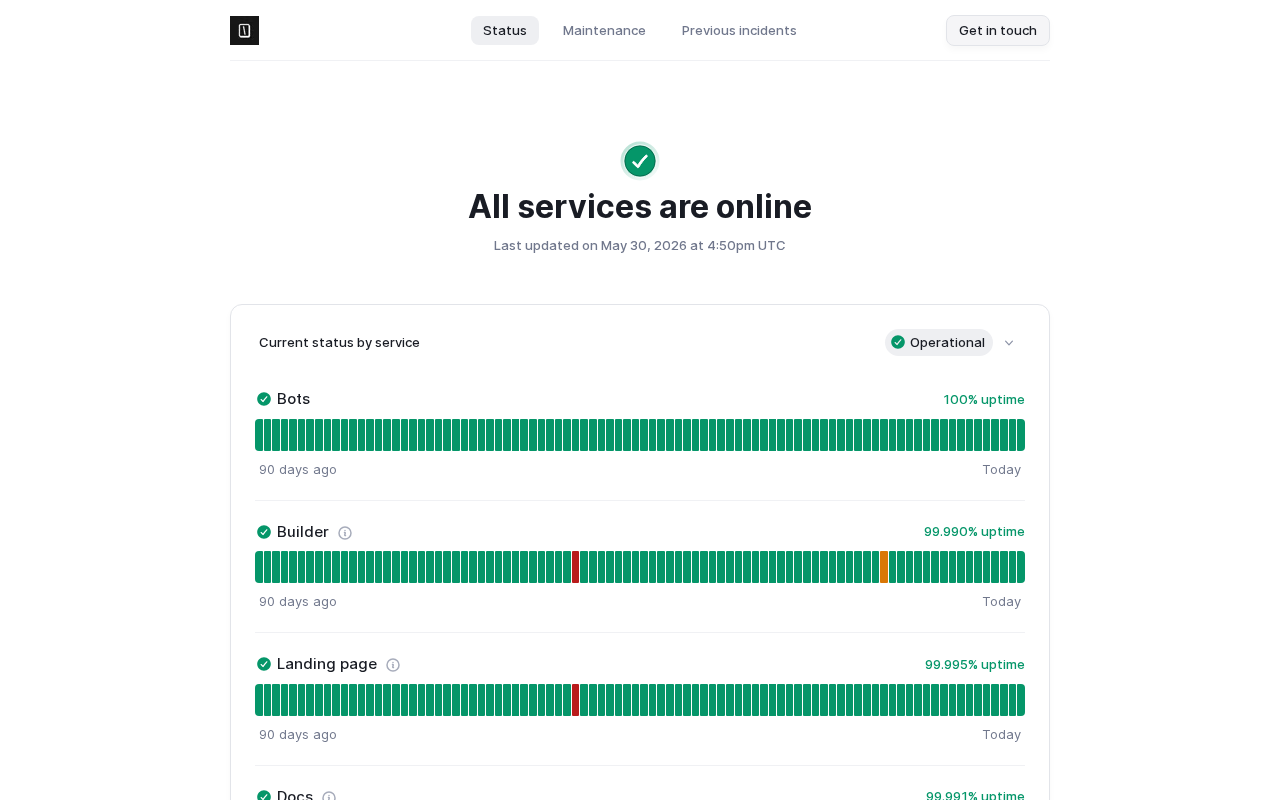Image resolution: width=1280 pixels, height=800 pixels.
Task: Click the black logo icon in the header
Action: point(244,30)
